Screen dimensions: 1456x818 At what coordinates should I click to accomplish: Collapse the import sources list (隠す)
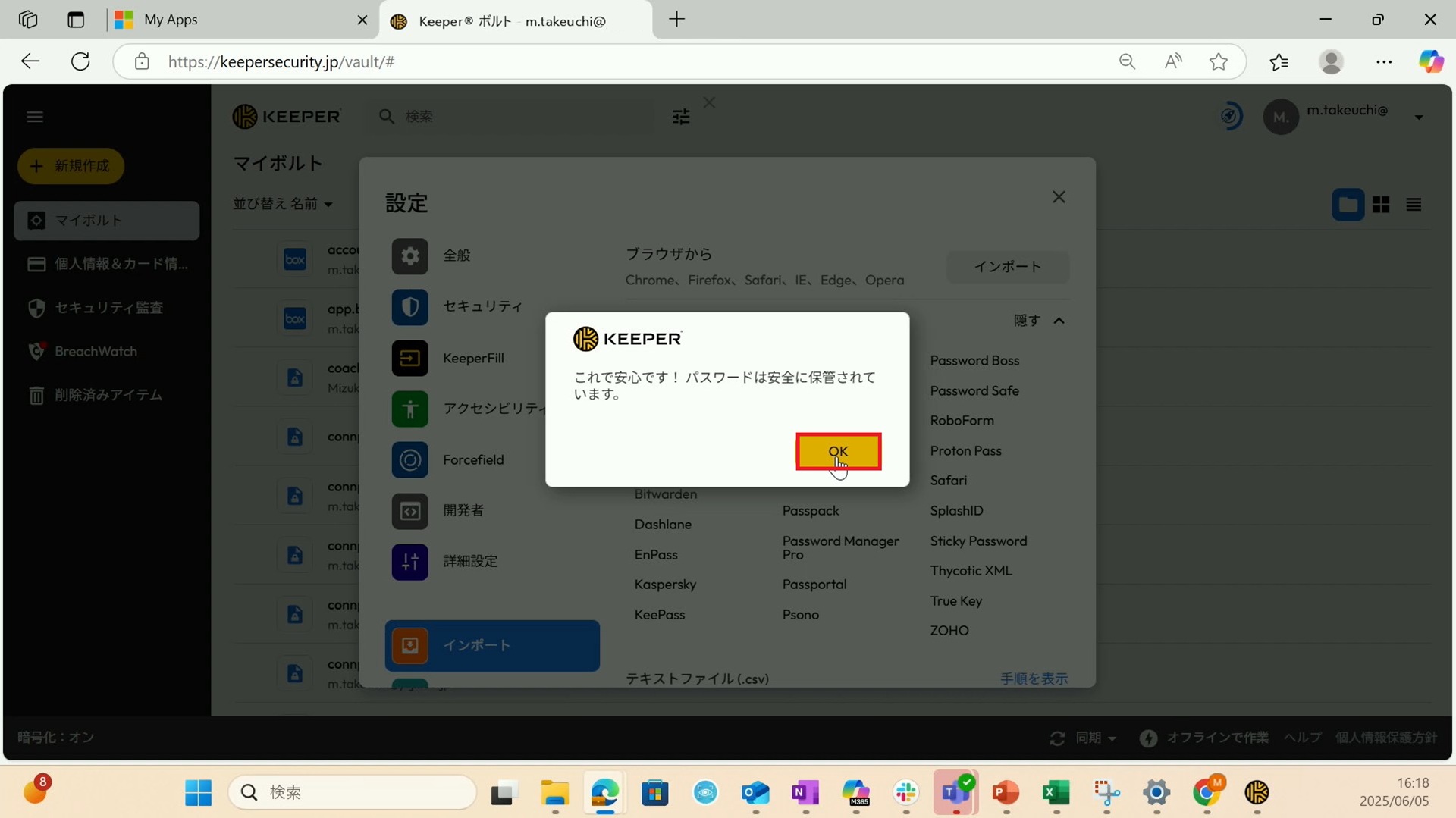tap(1039, 321)
